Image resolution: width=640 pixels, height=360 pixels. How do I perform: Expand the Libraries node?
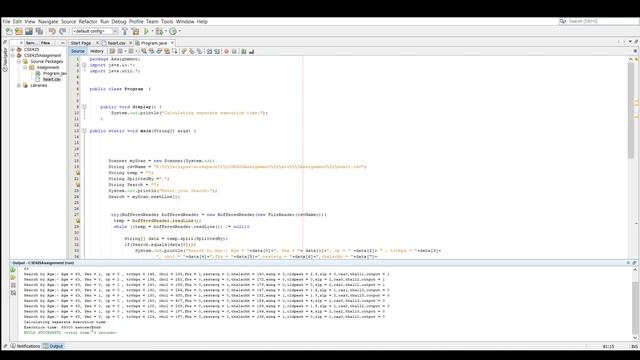[19, 85]
